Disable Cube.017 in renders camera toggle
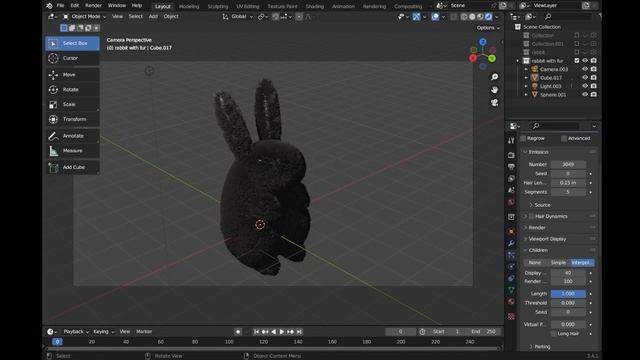The image size is (640, 360). [594, 78]
